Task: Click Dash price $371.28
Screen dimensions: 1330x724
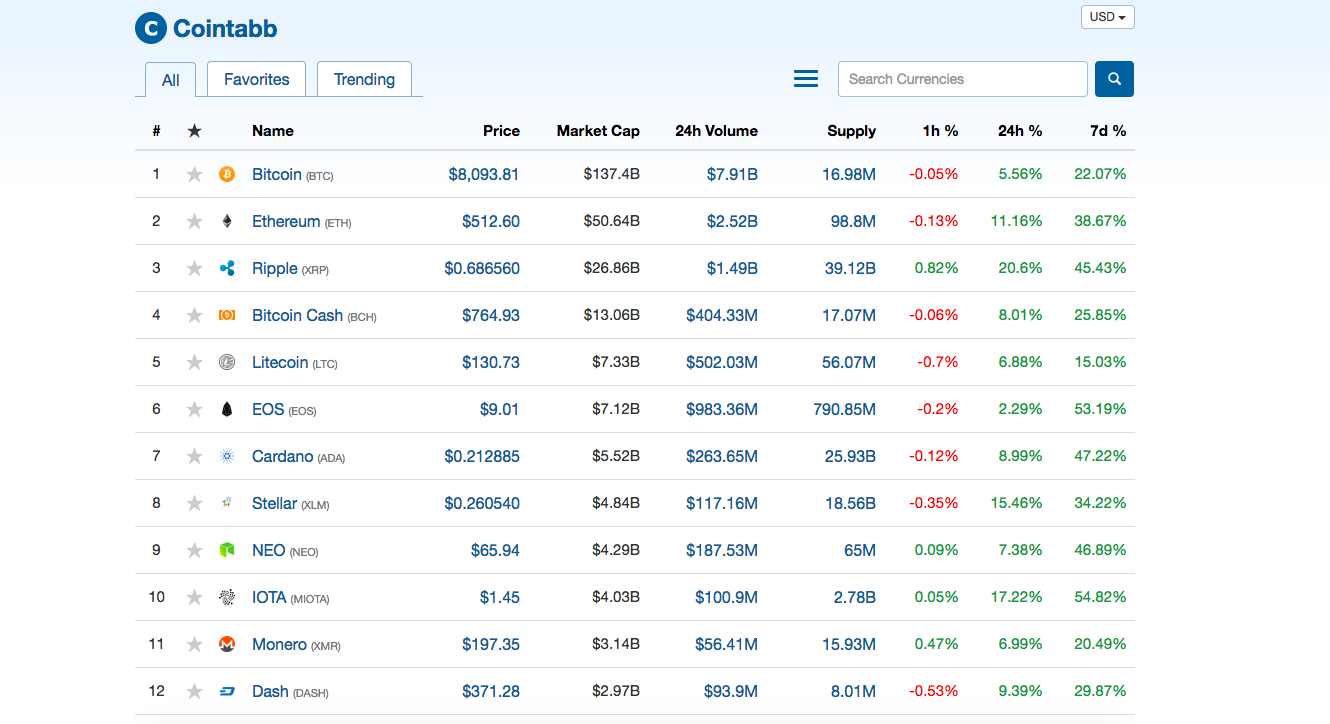Action: (x=491, y=691)
